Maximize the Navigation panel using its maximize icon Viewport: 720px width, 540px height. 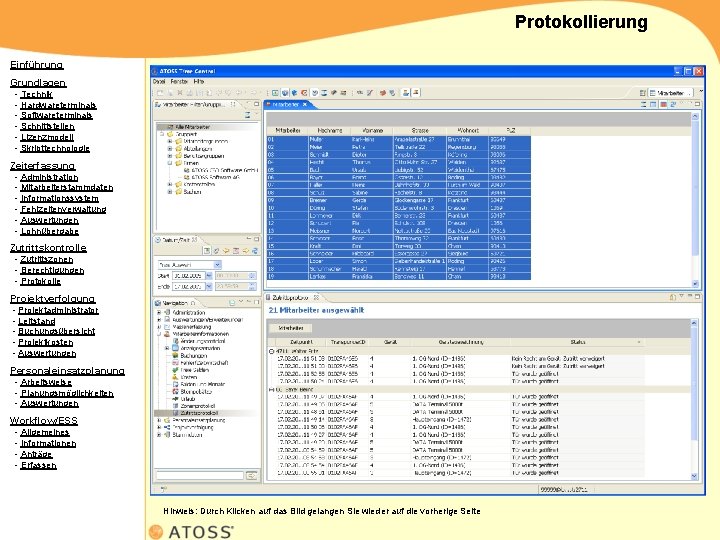(x=257, y=302)
